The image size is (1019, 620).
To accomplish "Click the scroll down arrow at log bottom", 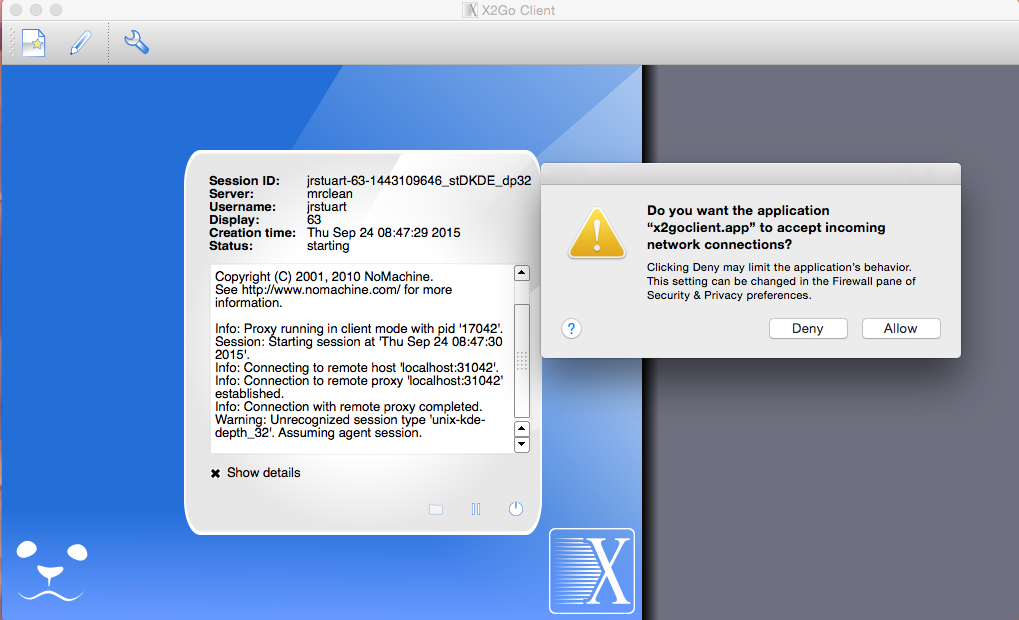I will pos(522,445).
